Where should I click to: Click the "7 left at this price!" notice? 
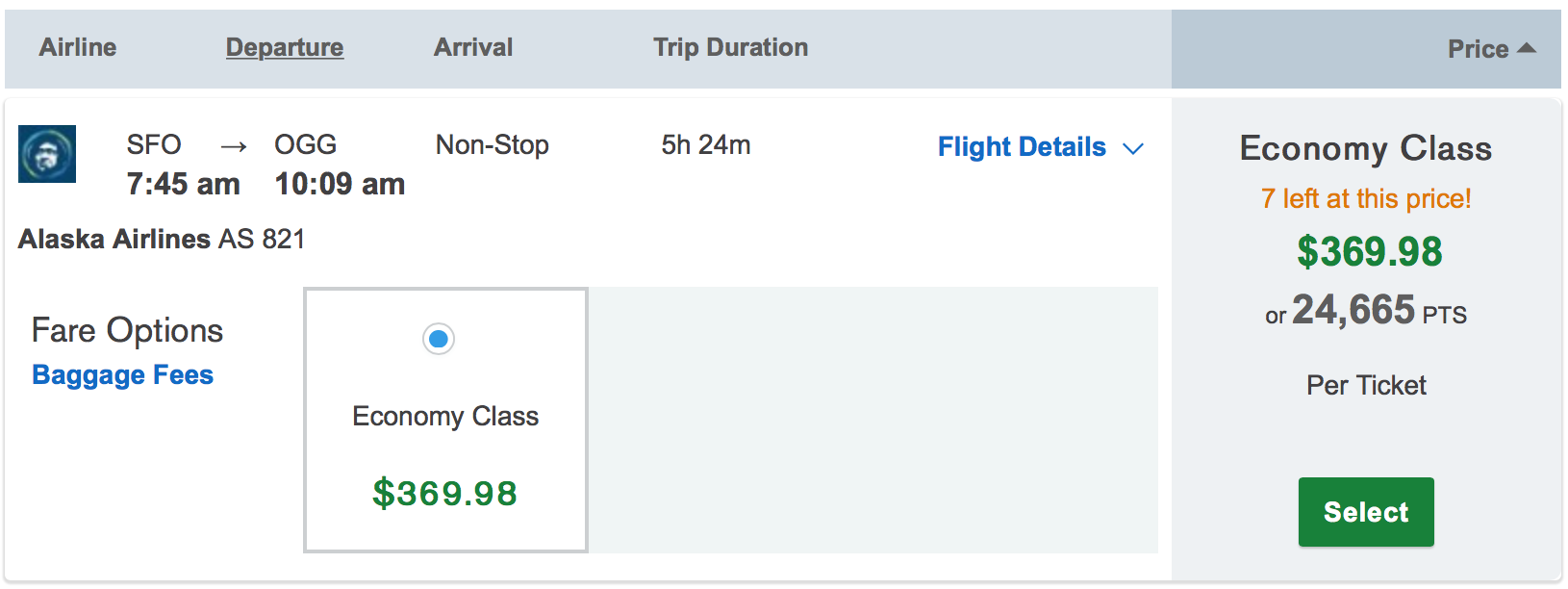[x=1366, y=199]
